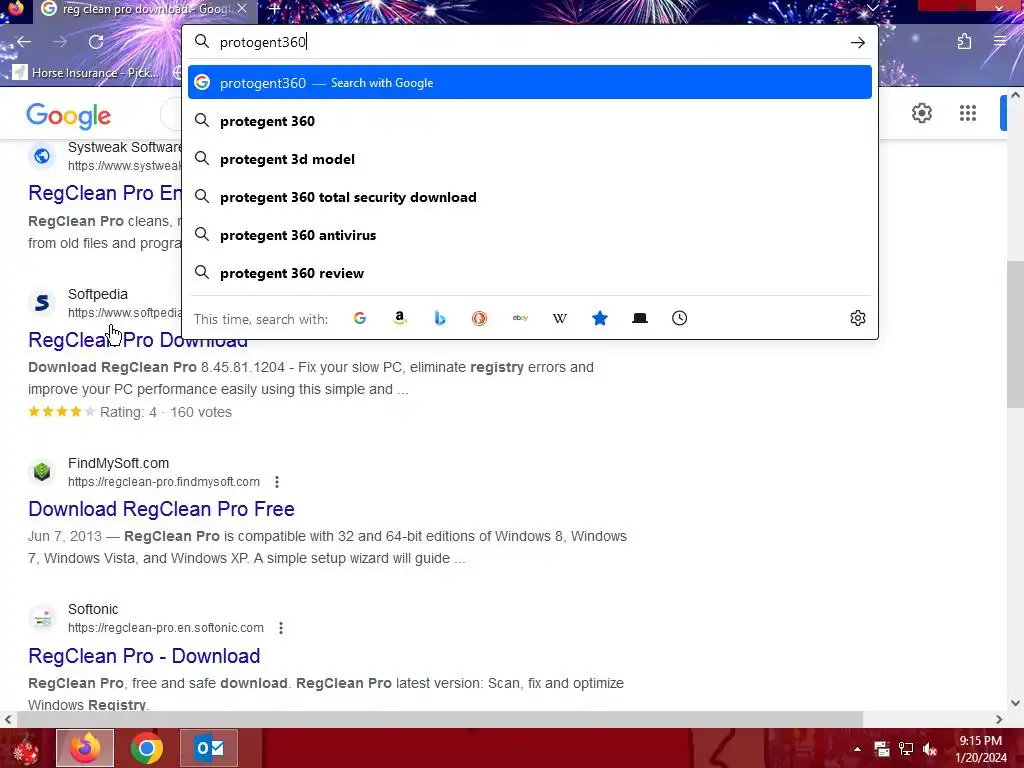Open the Firefox hamburger menu

coord(1000,42)
